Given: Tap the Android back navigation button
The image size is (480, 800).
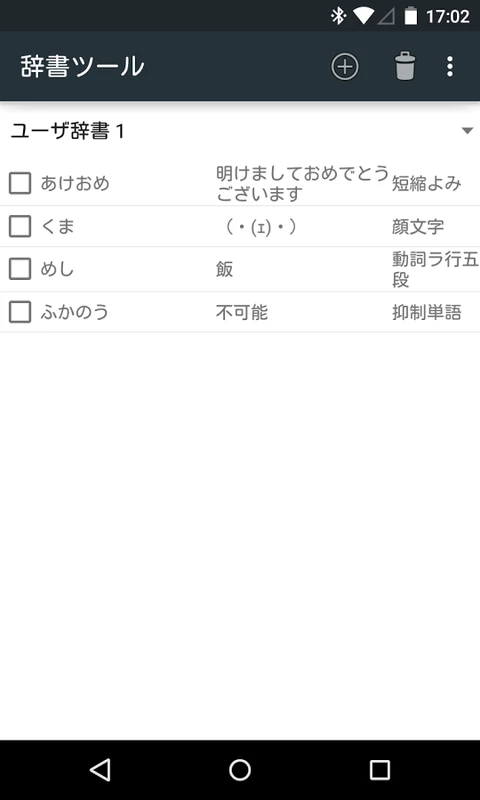Looking at the screenshot, I should [100, 770].
